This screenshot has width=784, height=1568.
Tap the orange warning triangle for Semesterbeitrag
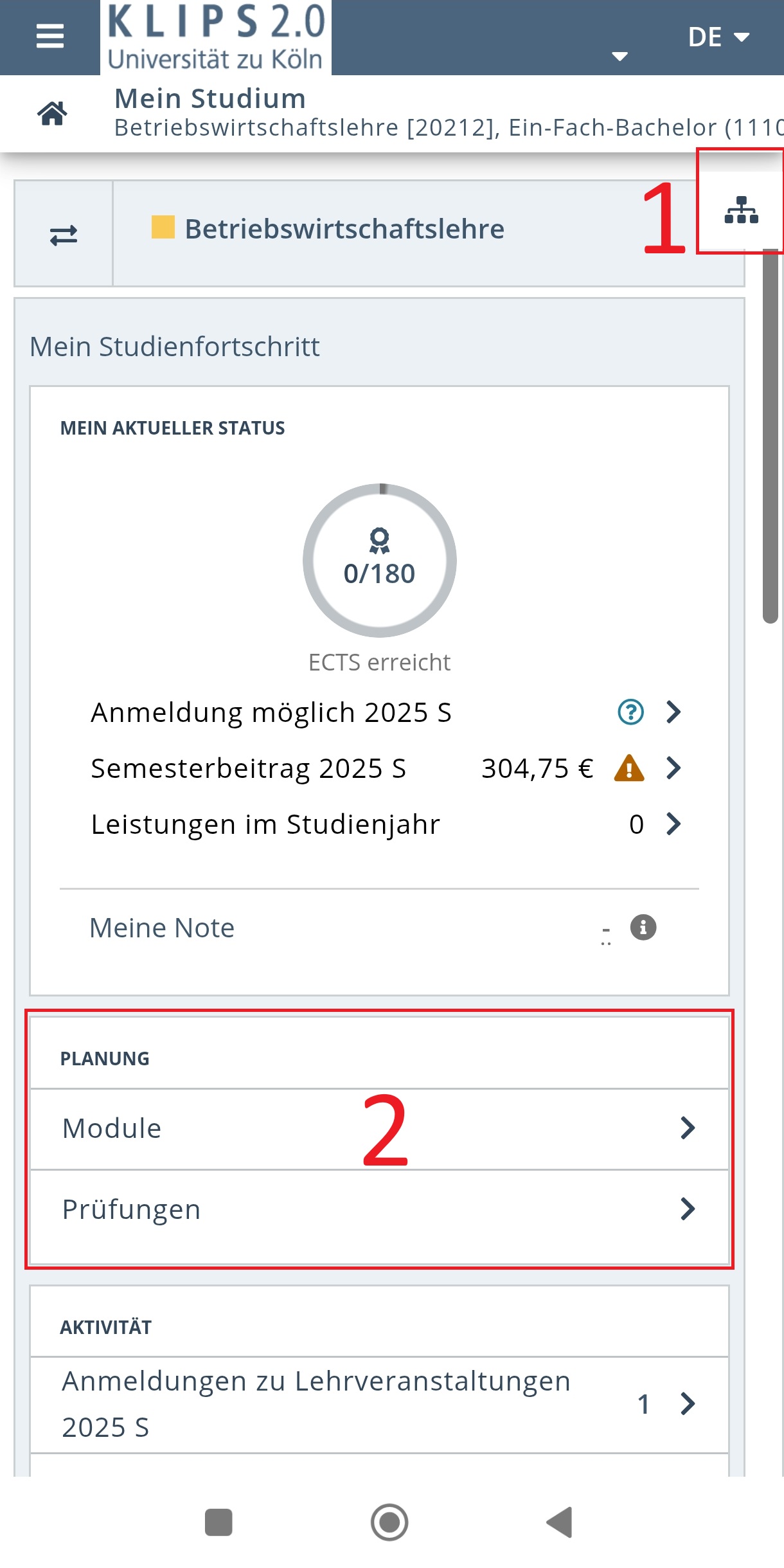pos(629,768)
